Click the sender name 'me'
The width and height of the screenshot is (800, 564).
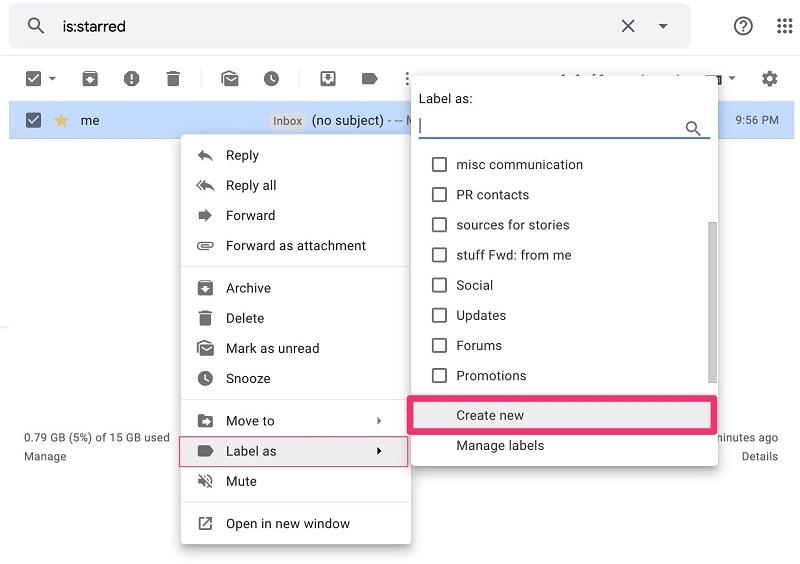[x=90, y=120]
